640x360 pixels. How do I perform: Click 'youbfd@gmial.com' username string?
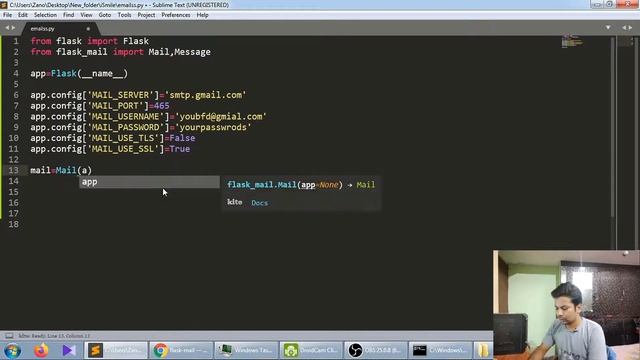[221, 117]
